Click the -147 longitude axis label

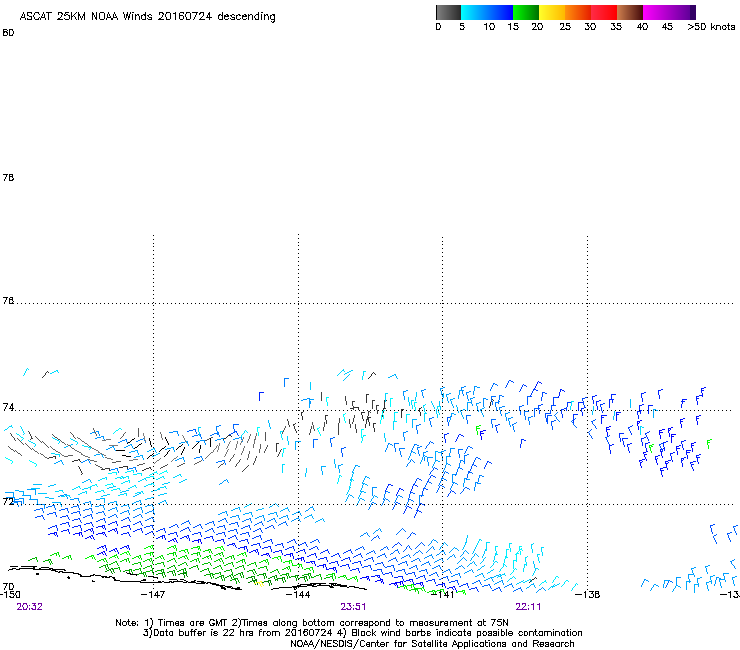[153, 595]
